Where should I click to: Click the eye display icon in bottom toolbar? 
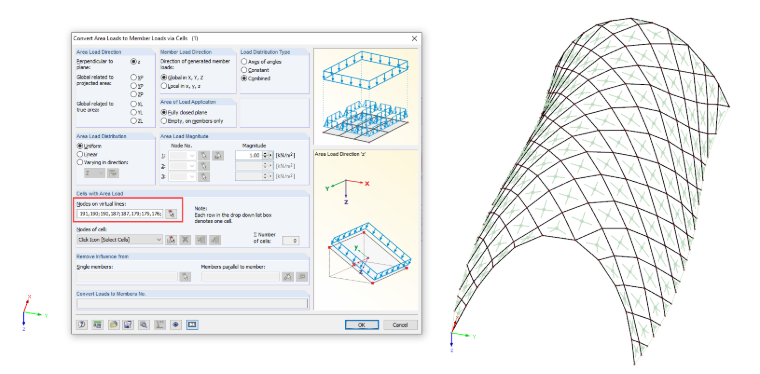pyautogui.click(x=175, y=325)
